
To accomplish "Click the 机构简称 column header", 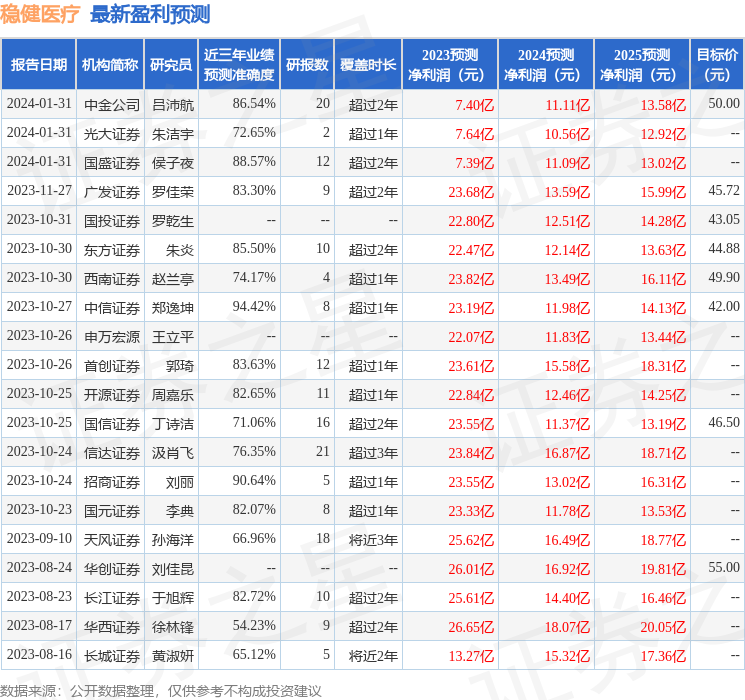I will click(110, 65).
